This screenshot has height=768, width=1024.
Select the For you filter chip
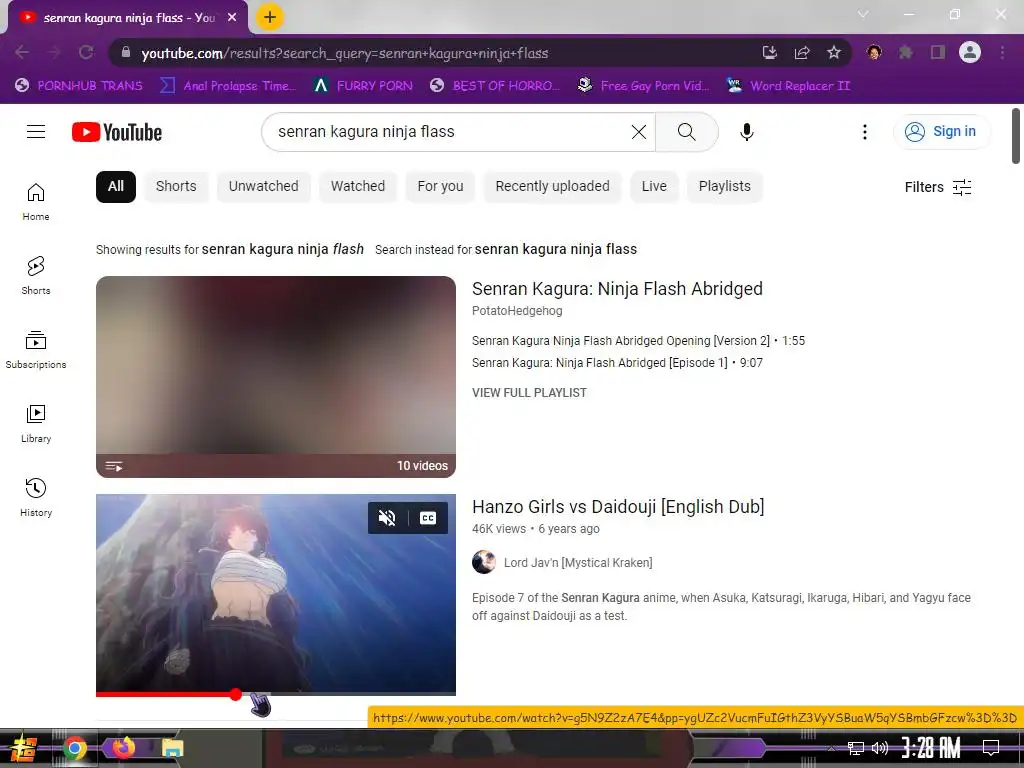coord(440,187)
